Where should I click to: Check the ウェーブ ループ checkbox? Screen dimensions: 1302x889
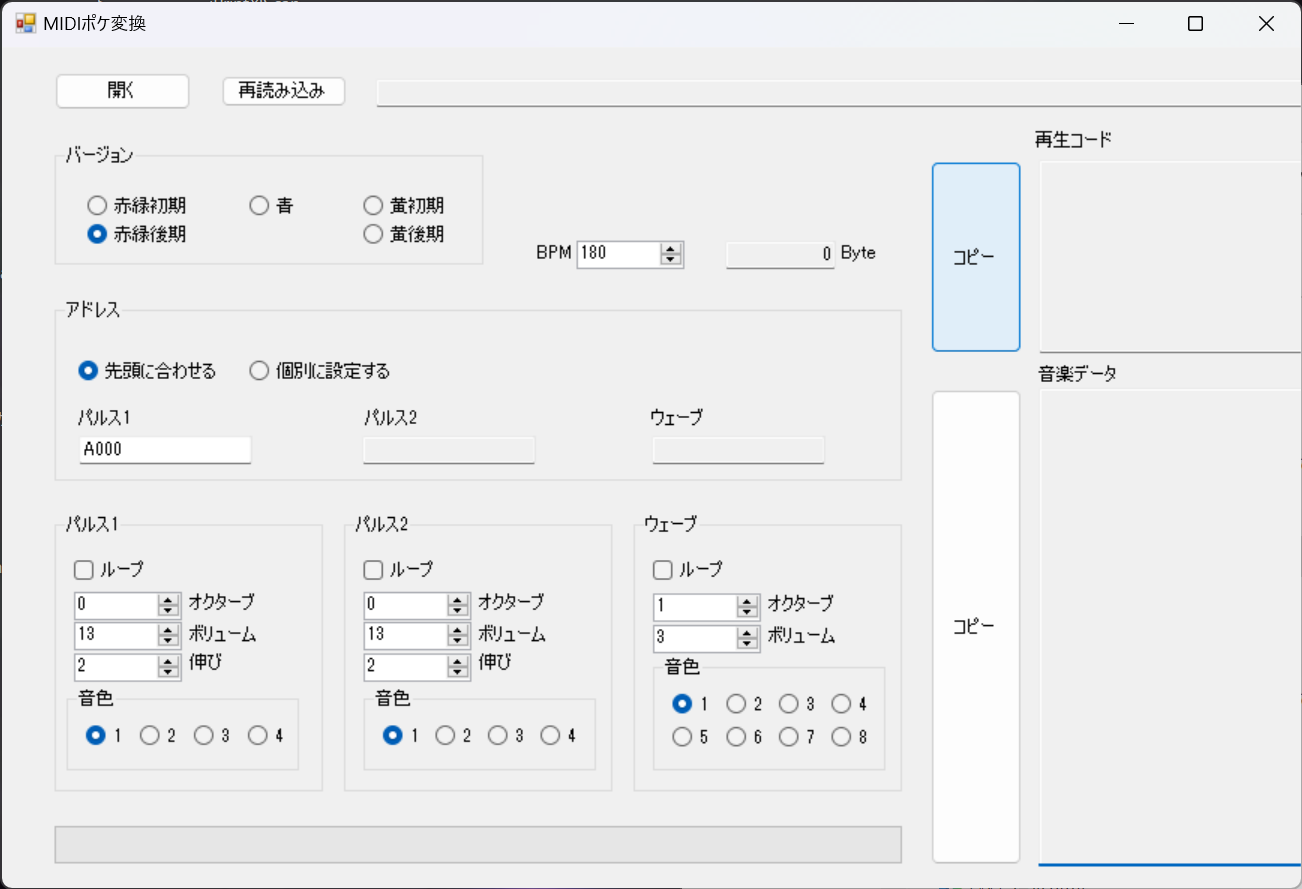662,570
